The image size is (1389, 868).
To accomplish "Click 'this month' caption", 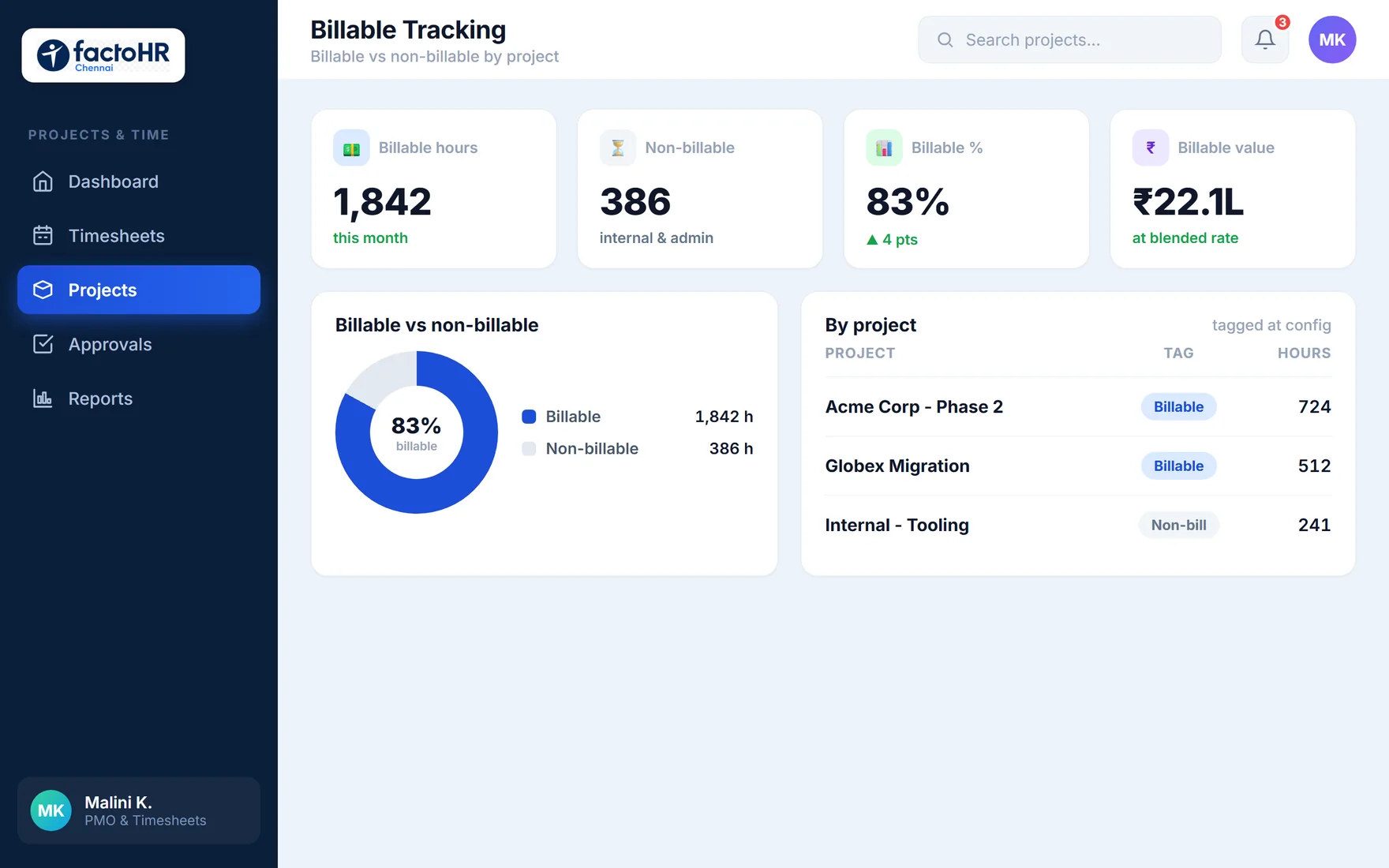I will pos(370,238).
